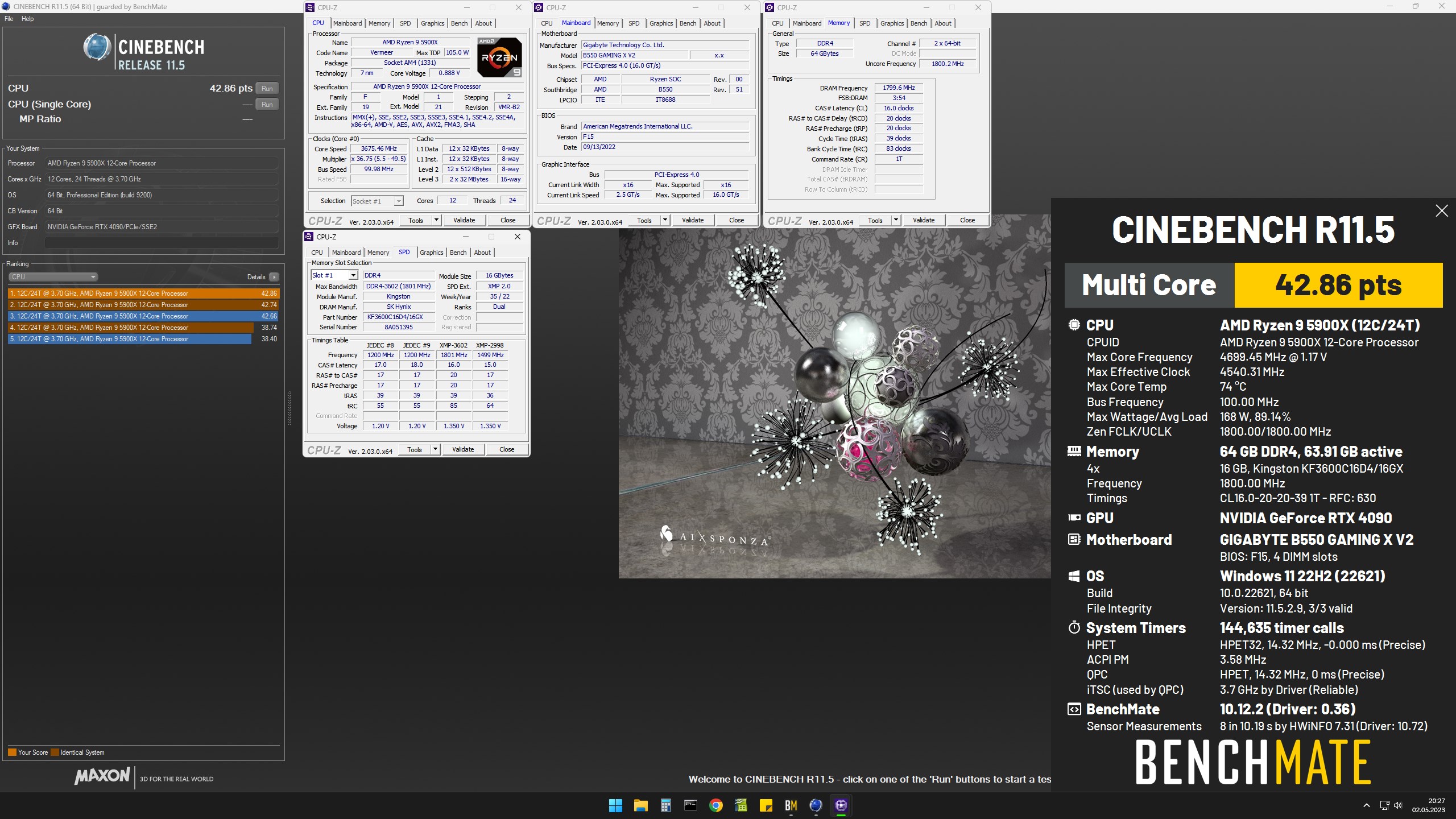Open Google Chrome from taskbar
The width and height of the screenshot is (1456, 819).
715,805
